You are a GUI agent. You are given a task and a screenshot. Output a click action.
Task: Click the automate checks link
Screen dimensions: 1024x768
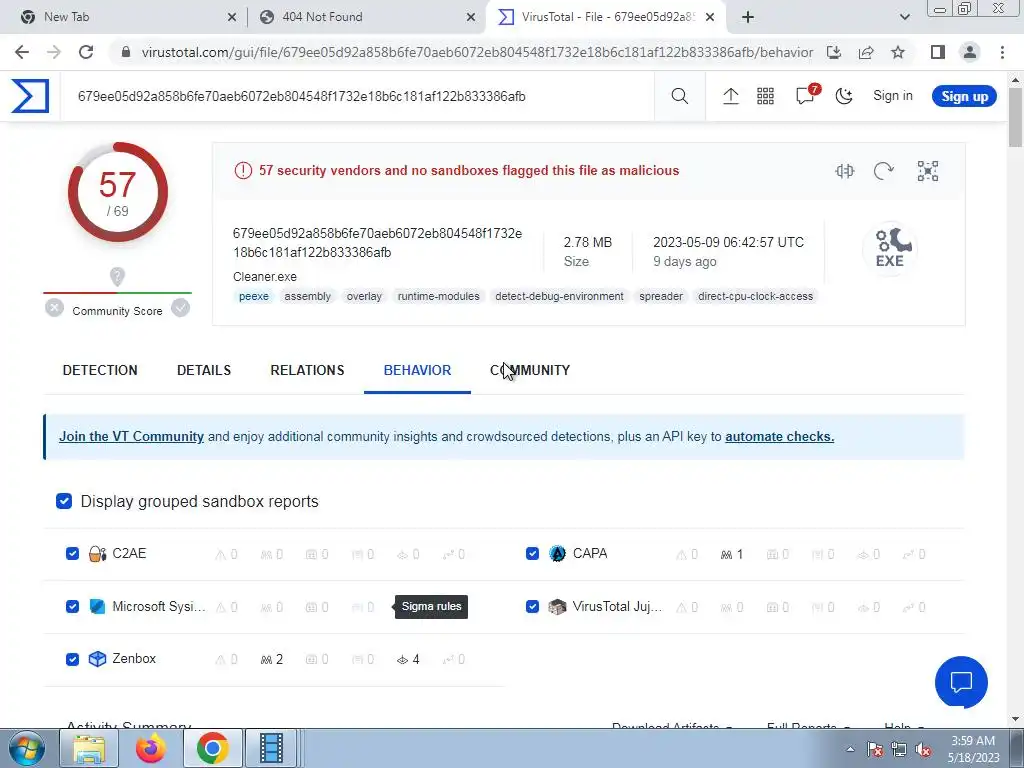(779, 436)
